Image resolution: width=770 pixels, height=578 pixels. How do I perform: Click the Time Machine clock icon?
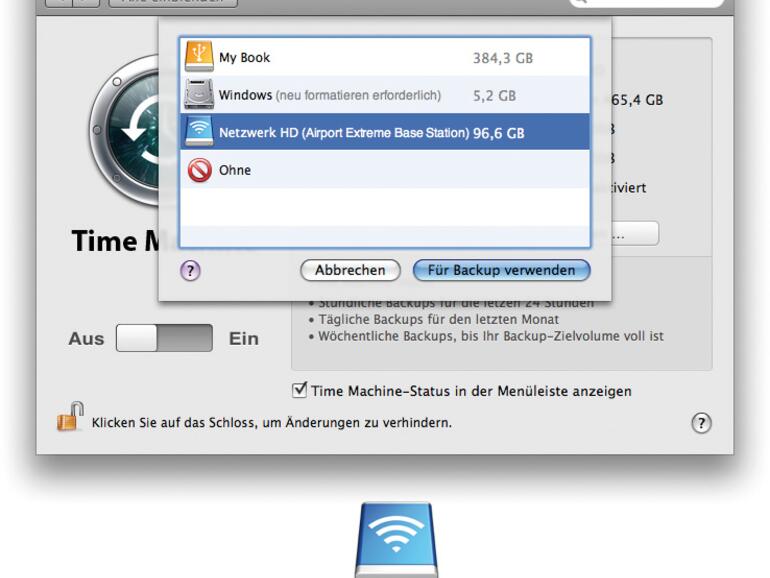click(x=125, y=131)
